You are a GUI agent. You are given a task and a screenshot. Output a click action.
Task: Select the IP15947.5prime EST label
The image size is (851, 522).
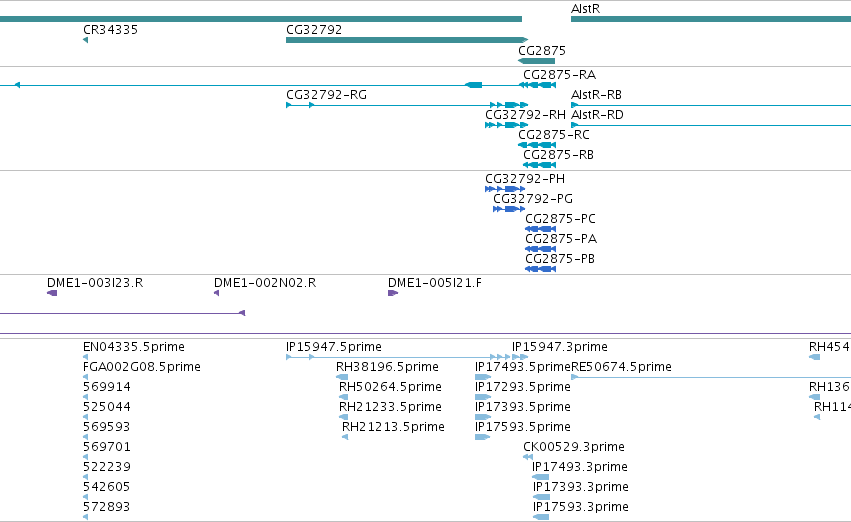coord(334,347)
